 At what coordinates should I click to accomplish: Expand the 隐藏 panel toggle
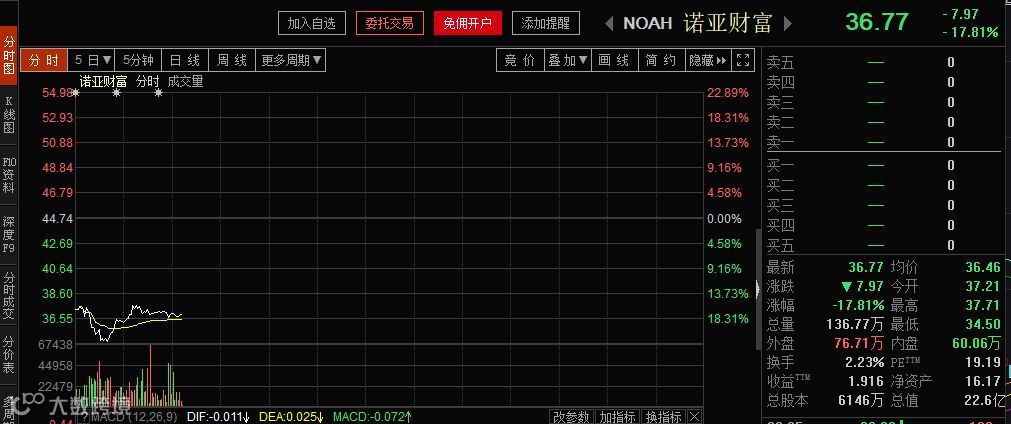(708, 61)
